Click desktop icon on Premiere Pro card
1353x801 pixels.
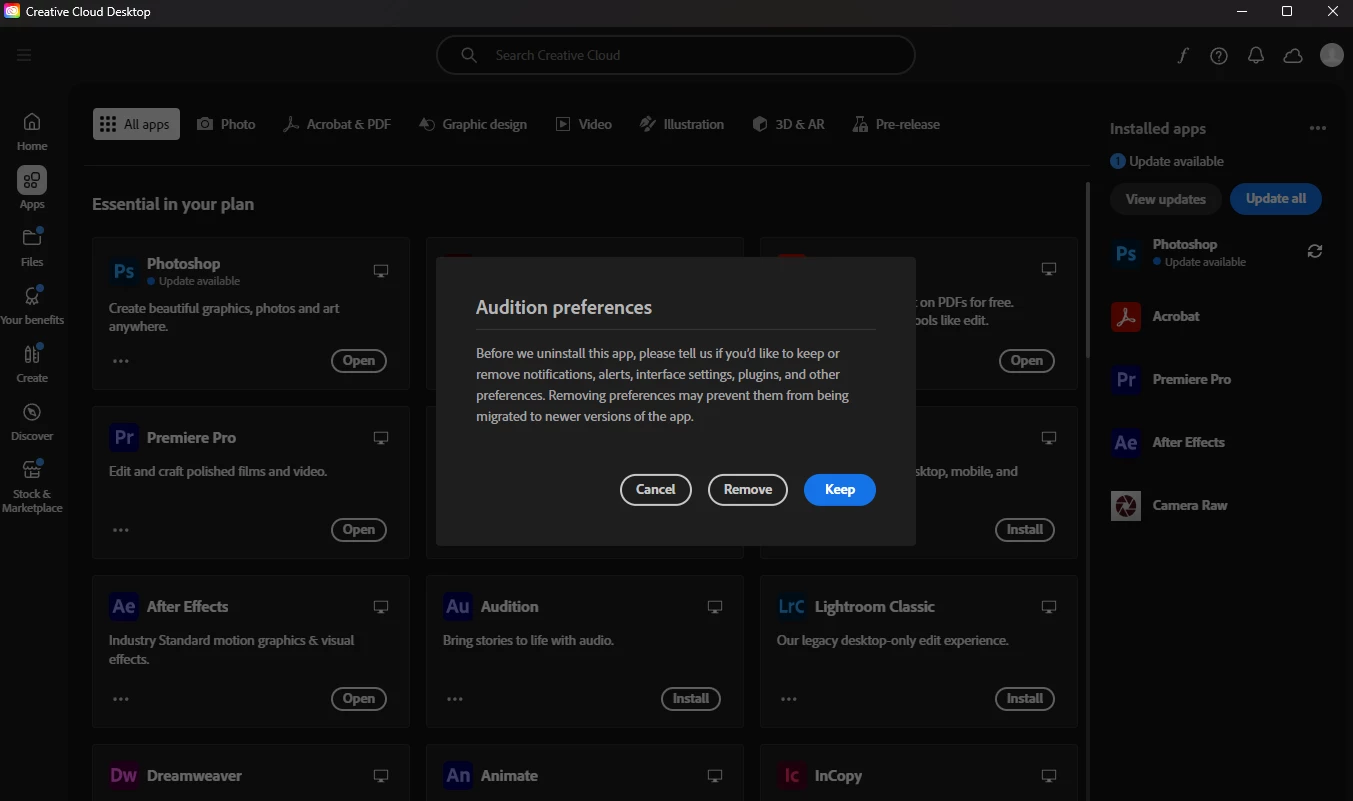pyautogui.click(x=381, y=438)
